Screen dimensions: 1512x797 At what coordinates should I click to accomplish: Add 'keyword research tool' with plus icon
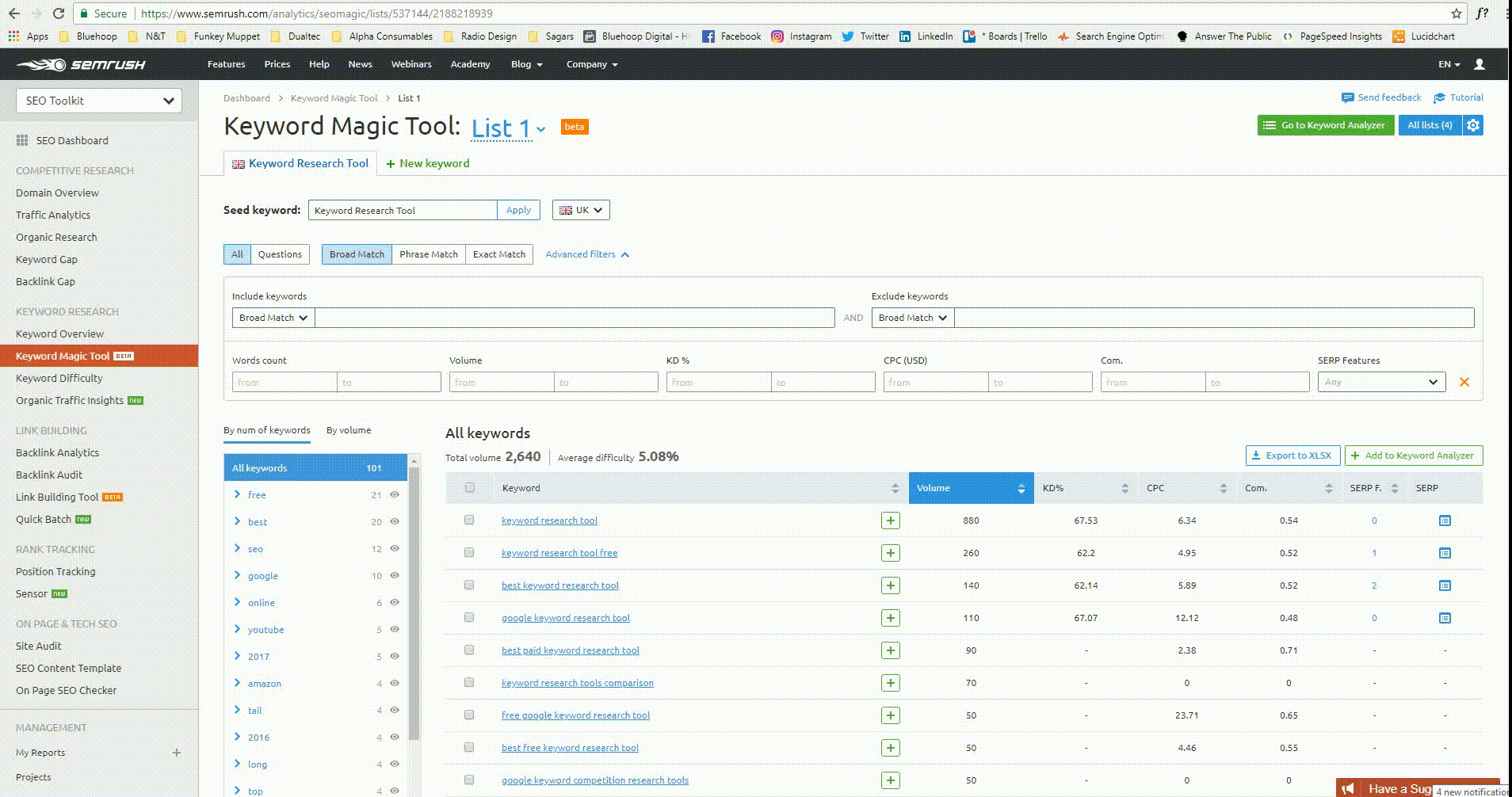(x=891, y=521)
